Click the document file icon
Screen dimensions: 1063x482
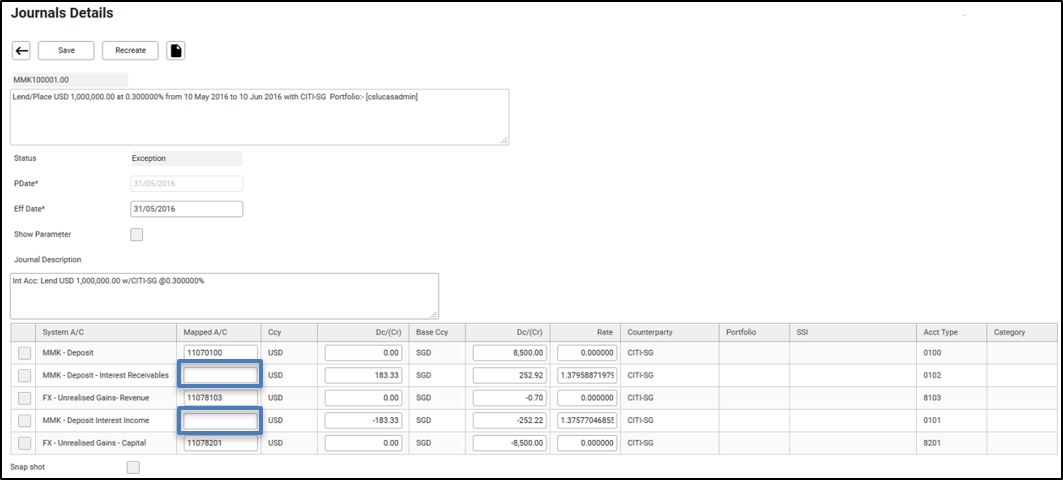click(176, 51)
